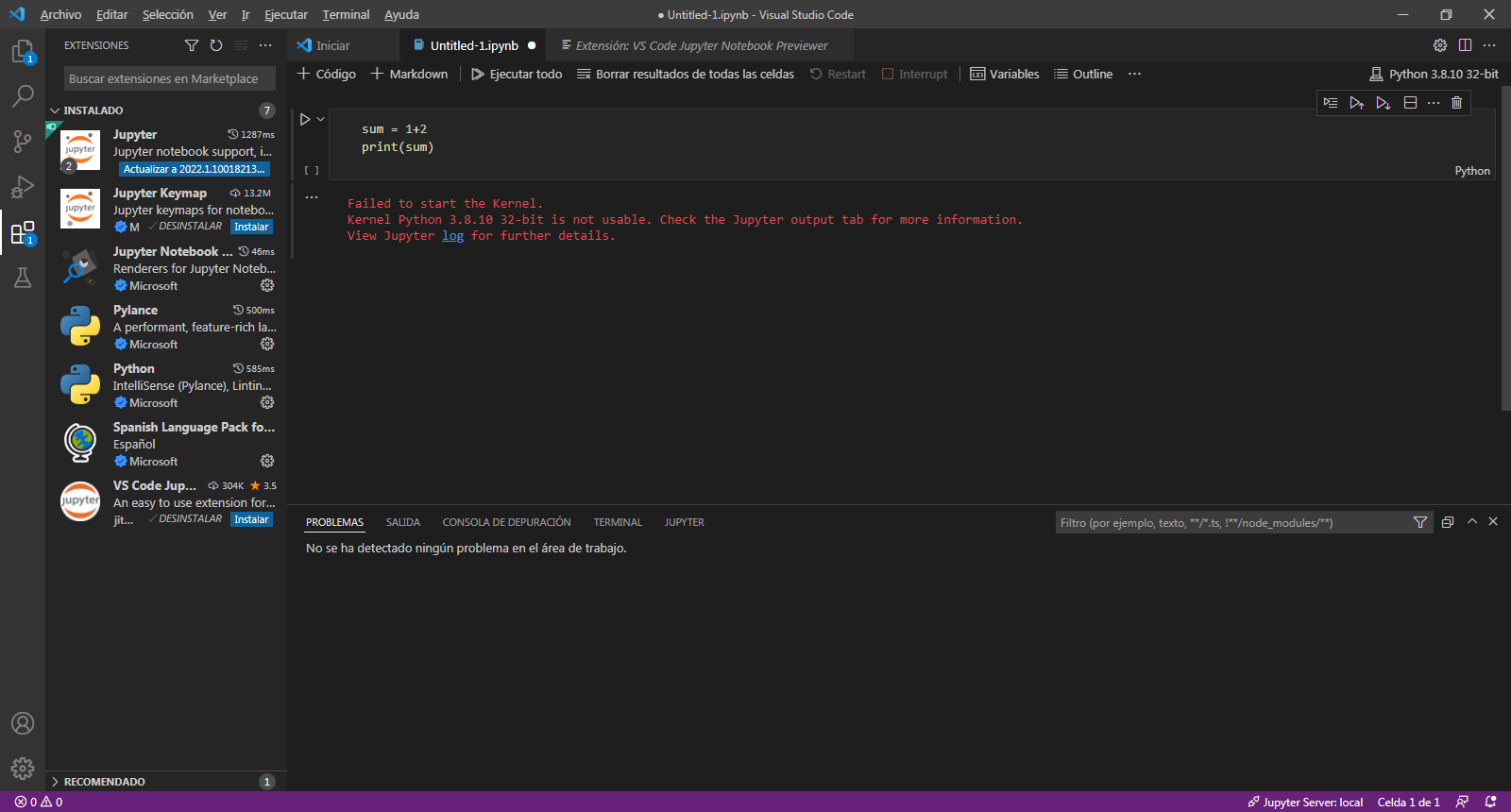This screenshot has height=812, width=1511.
Task: Switch to the JUPYTER panel tab
Action: click(x=684, y=522)
